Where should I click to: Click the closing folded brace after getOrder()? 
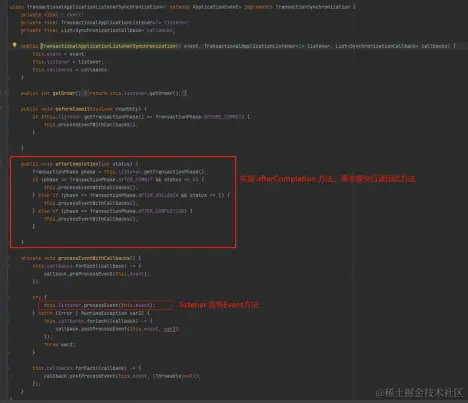pos(185,93)
